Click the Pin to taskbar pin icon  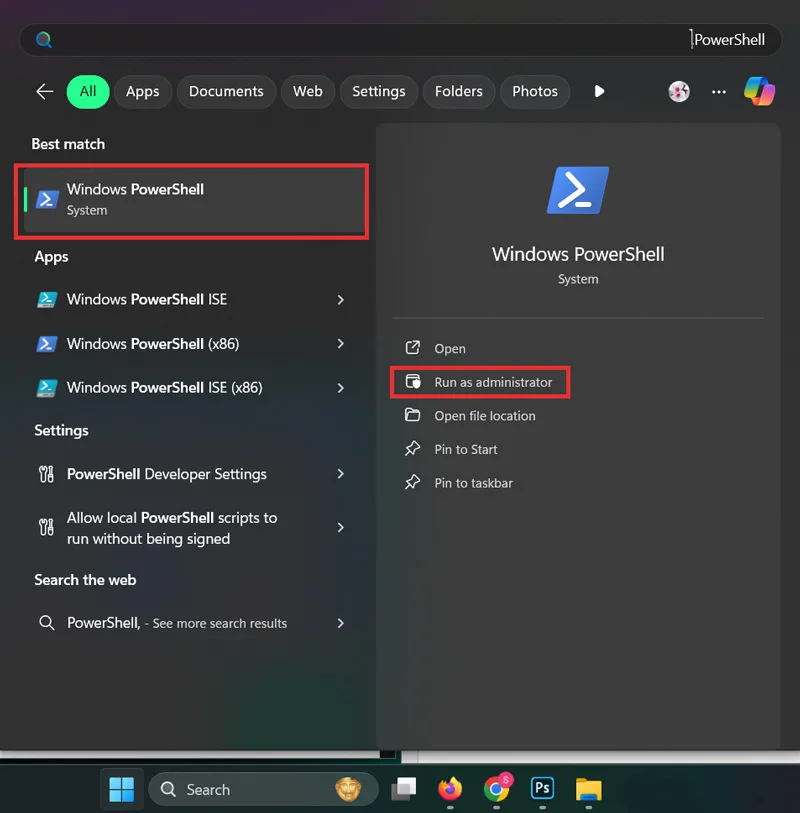pyautogui.click(x=413, y=482)
